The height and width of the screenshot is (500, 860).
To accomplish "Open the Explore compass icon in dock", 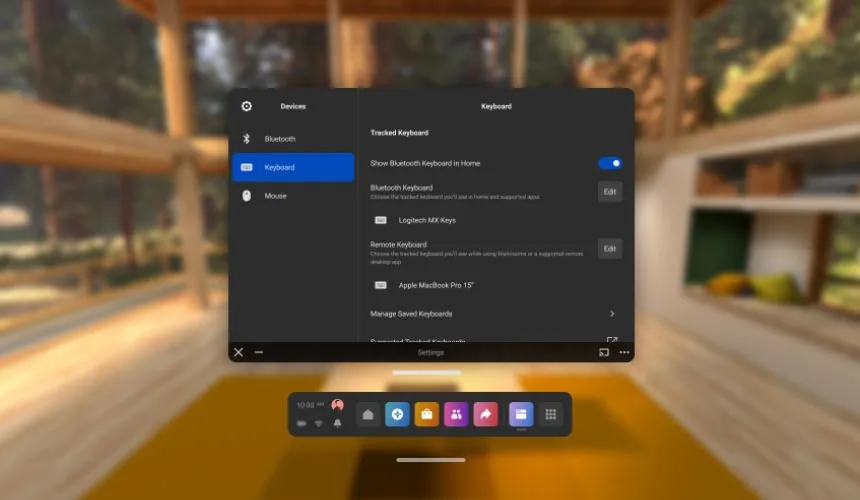I will (x=398, y=414).
